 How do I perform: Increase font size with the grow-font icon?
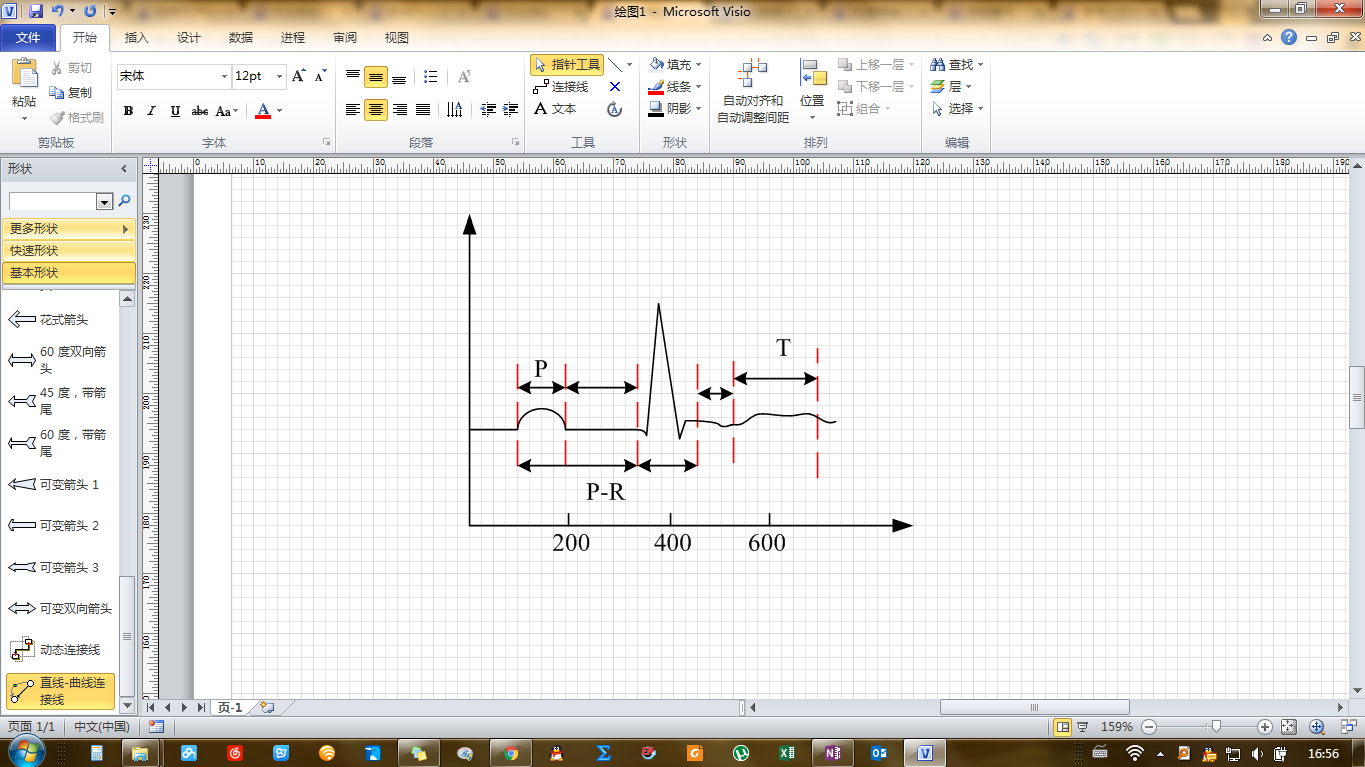click(298, 76)
